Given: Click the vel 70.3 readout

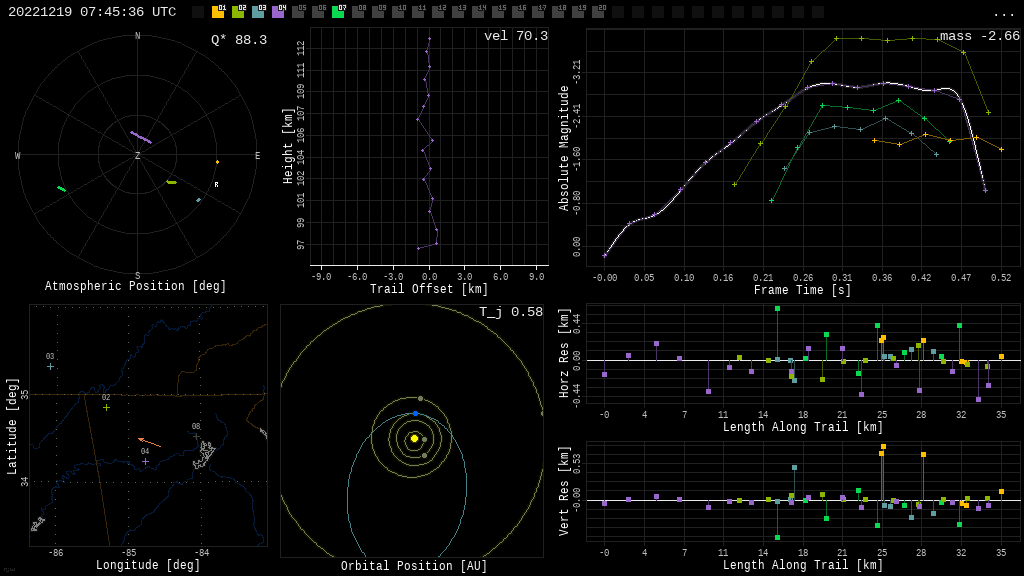Looking at the screenshot, I should pos(516,36).
